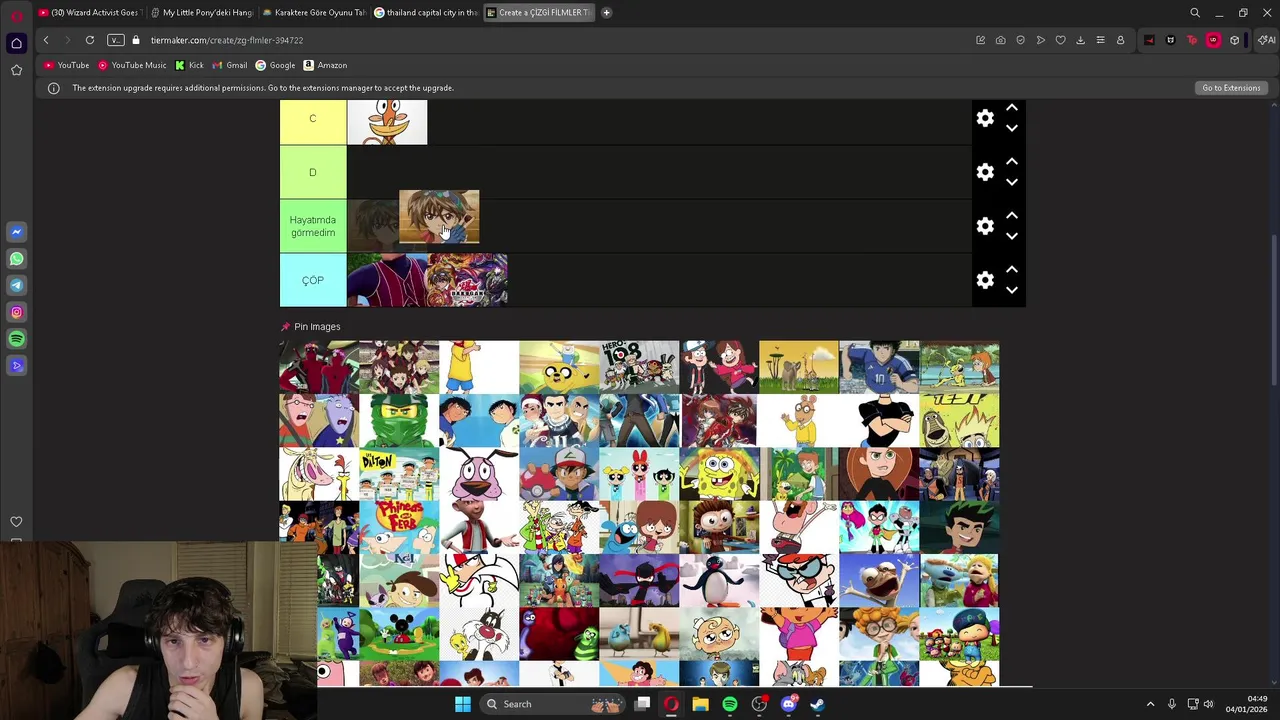Open settings gear for tier C row
Screen dimensions: 1280x720
click(985, 118)
